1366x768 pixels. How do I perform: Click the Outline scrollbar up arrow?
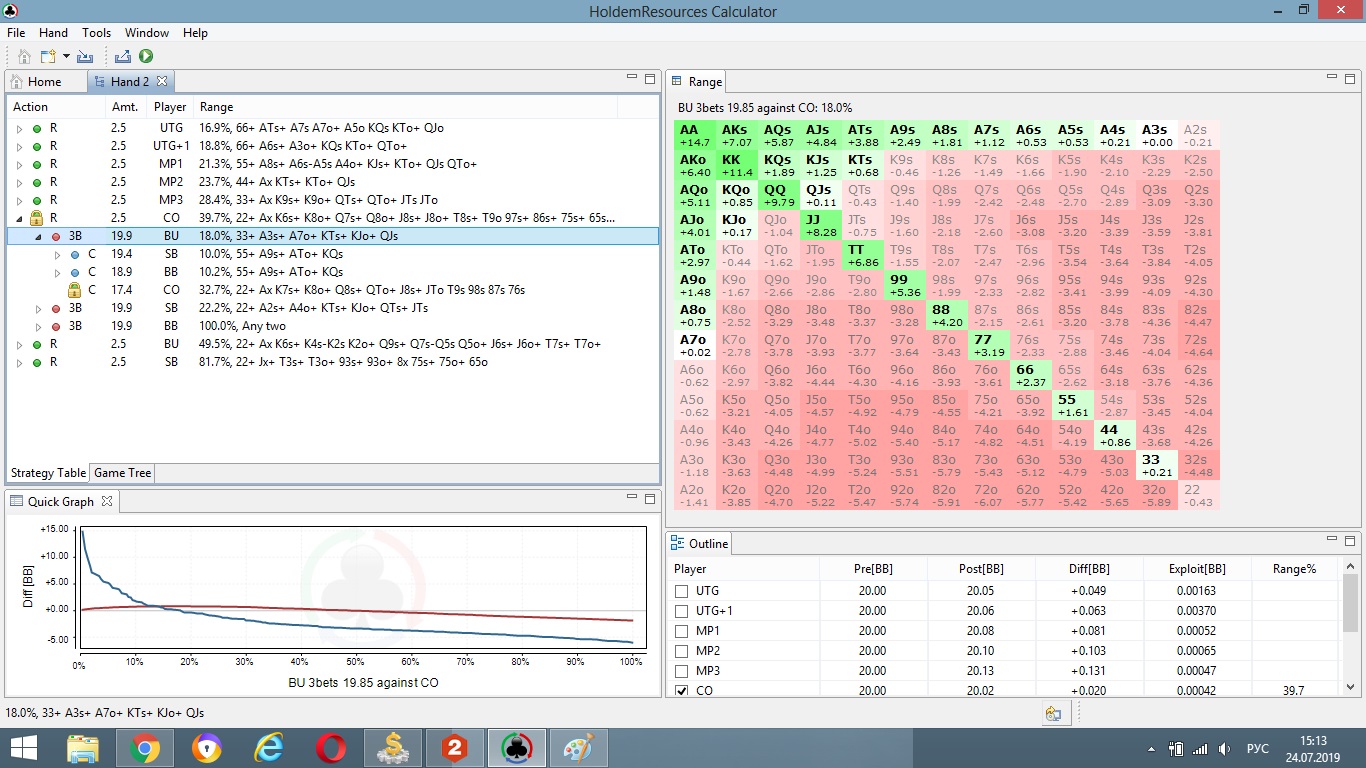pyautogui.click(x=1350, y=566)
